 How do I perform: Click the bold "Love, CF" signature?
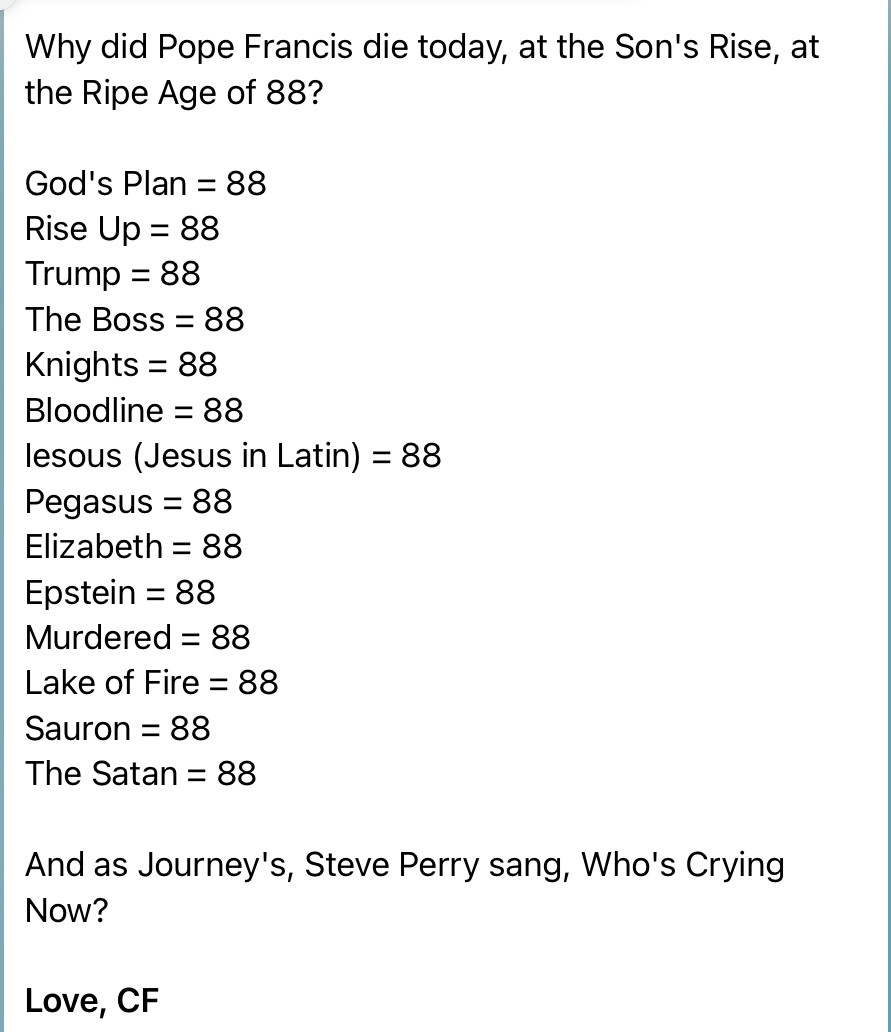[92, 1001]
